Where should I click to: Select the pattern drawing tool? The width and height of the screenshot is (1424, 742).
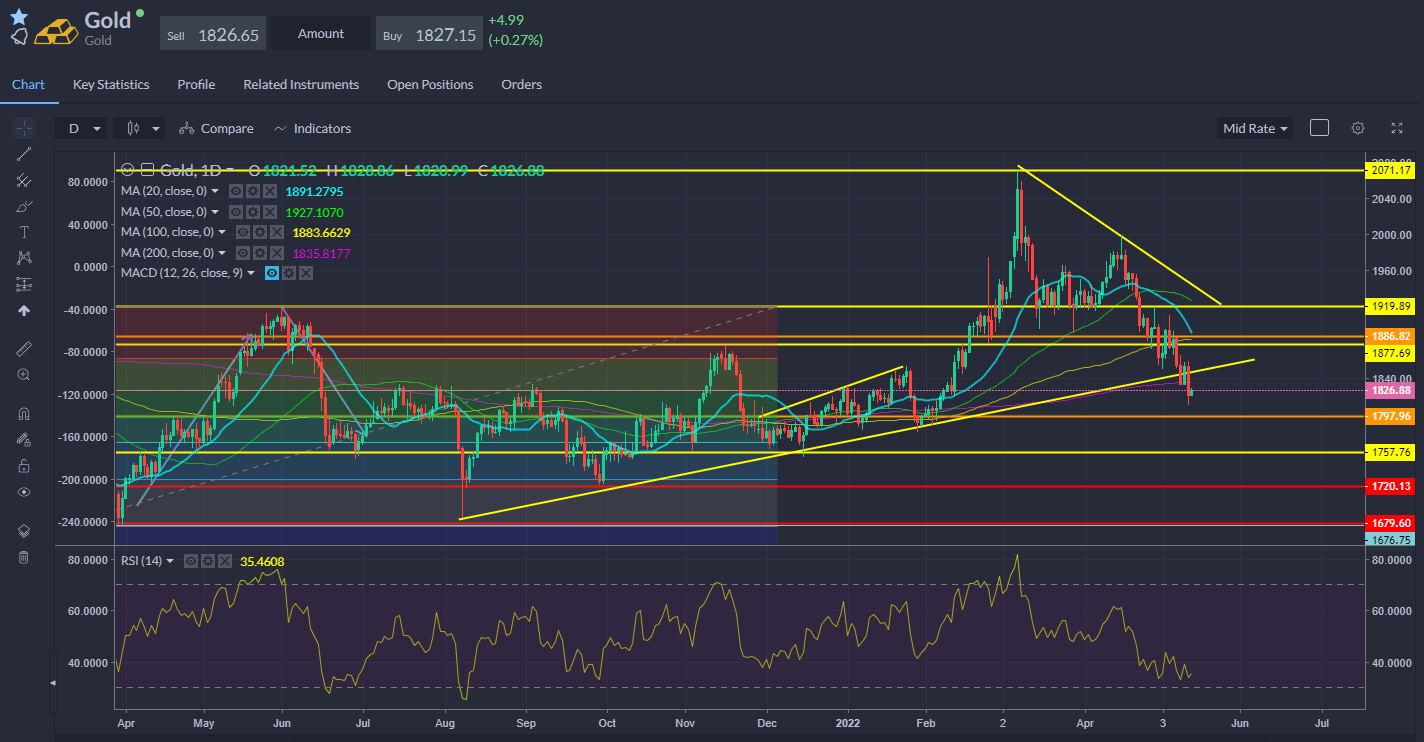click(x=24, y=258)
